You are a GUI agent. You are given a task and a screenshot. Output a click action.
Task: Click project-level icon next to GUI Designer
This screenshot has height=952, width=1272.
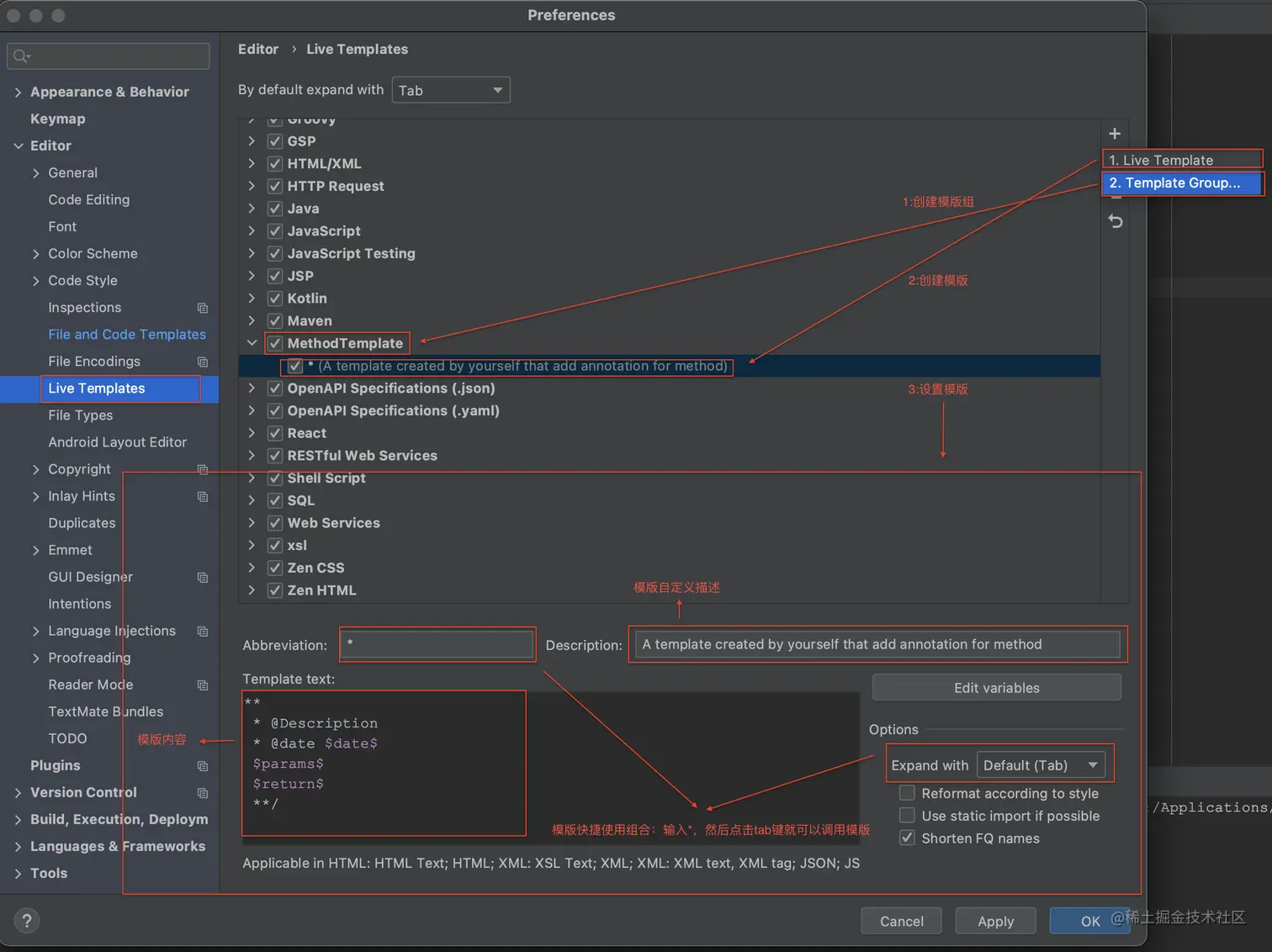203,577
